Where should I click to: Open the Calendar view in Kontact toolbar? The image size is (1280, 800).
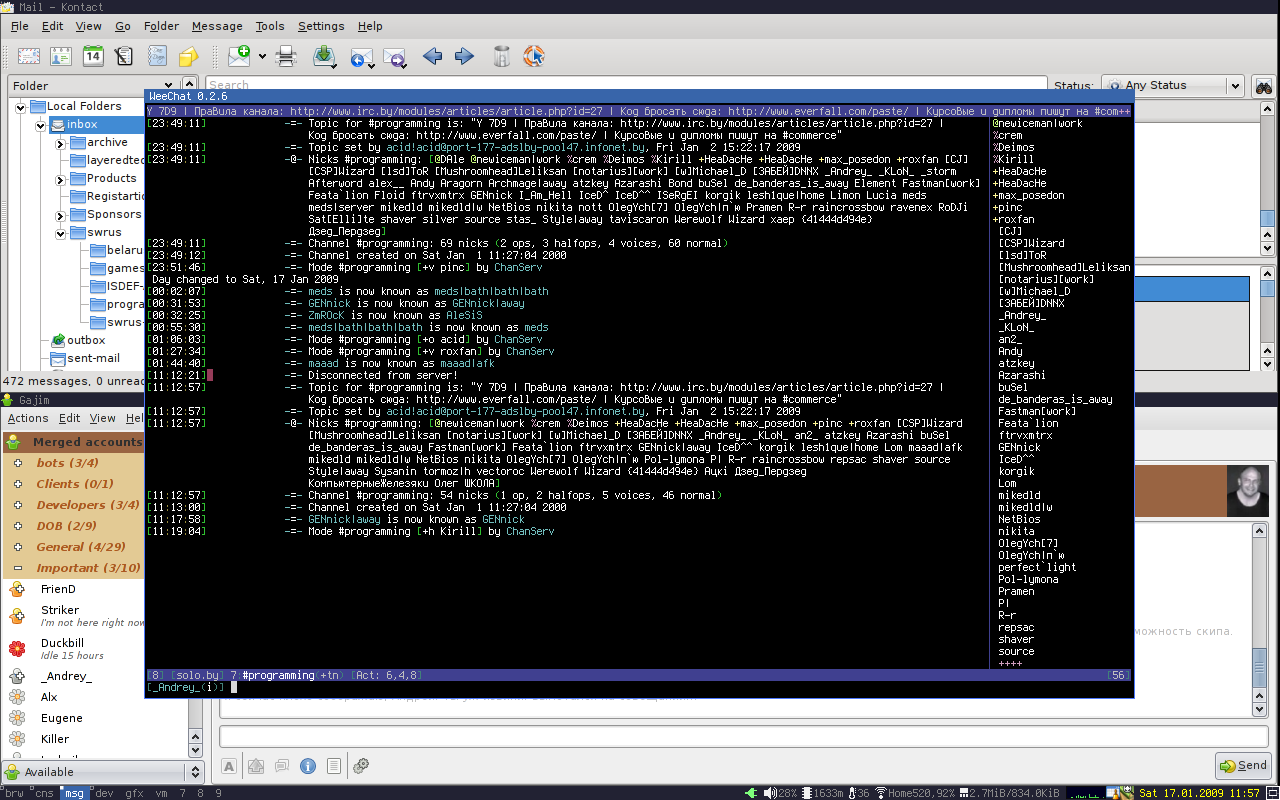[93, 56]
